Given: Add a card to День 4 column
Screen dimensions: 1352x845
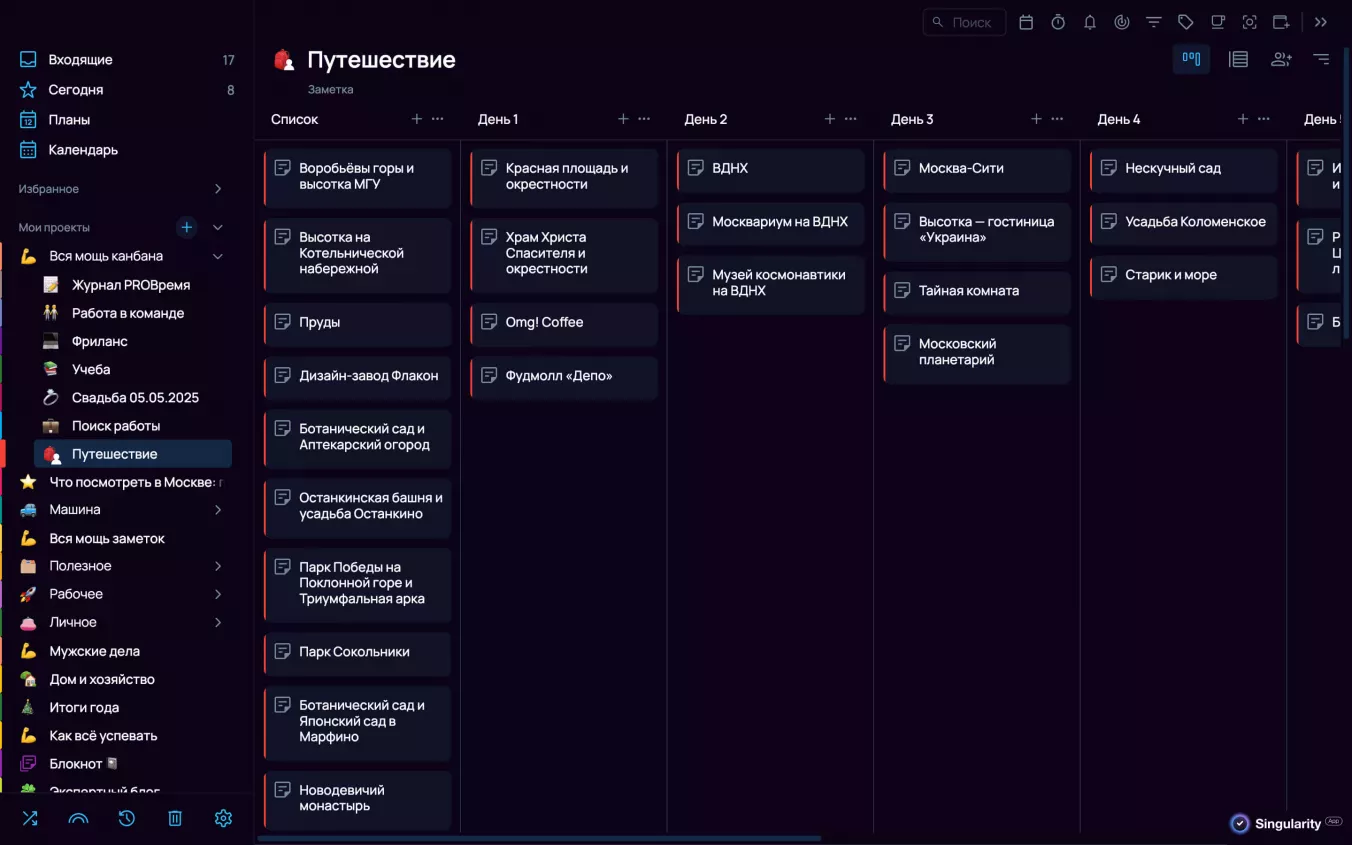Looking at the screenshot, I should (1243, 119).
